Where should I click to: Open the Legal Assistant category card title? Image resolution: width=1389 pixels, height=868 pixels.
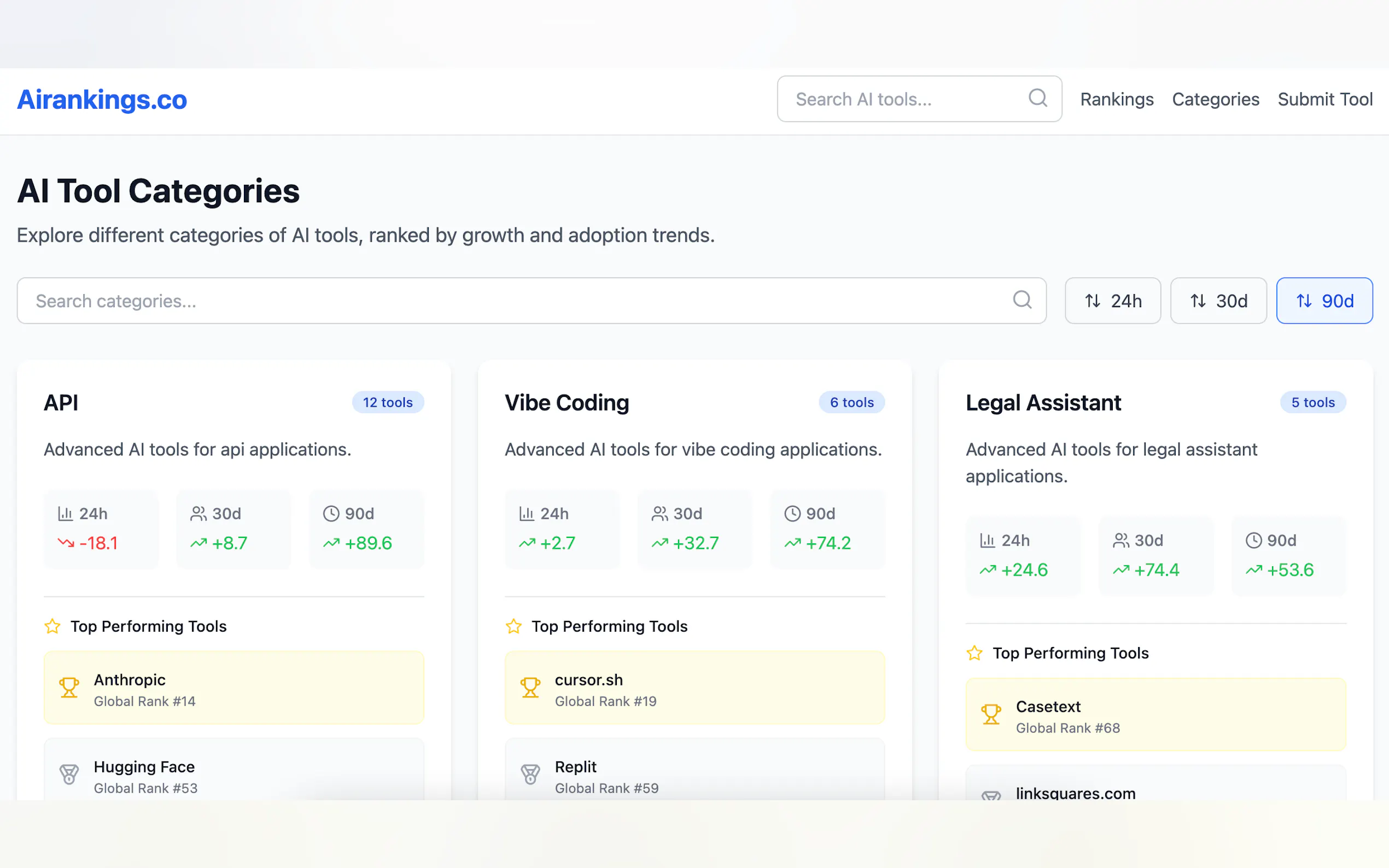coord(1043,402)
